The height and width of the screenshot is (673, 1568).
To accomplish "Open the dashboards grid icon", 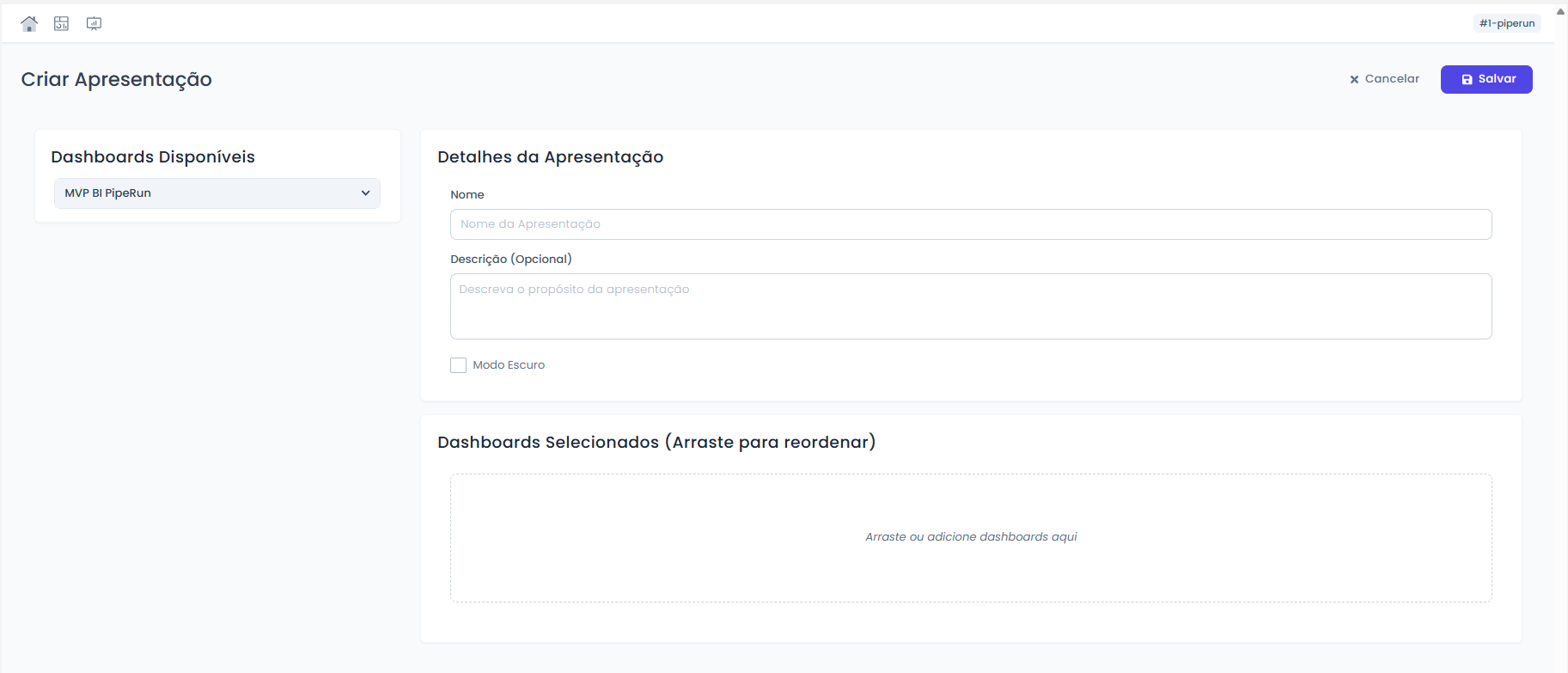I will (61, 24).
